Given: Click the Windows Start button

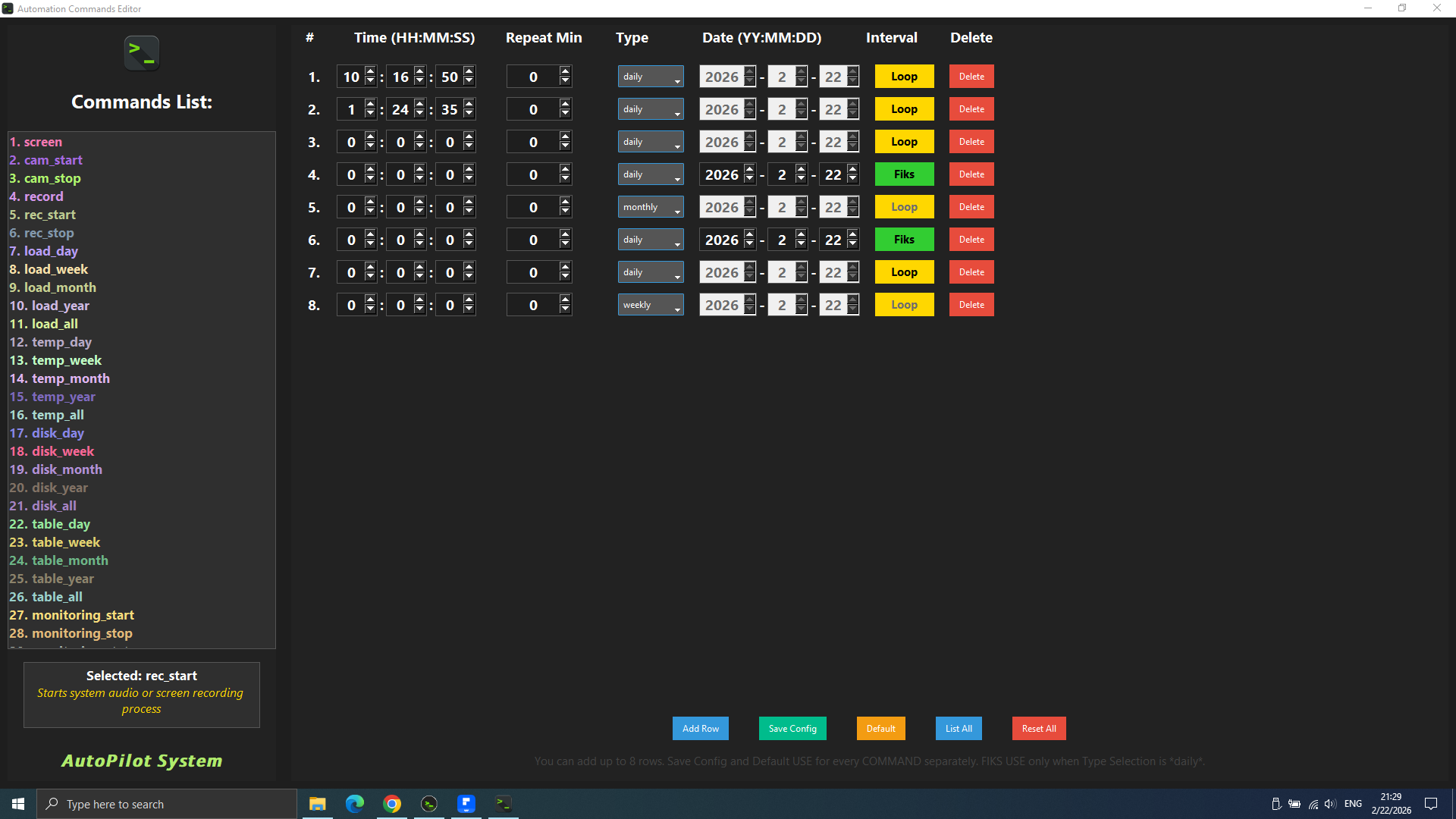Looking at the screenshot, I should (18, 804).
